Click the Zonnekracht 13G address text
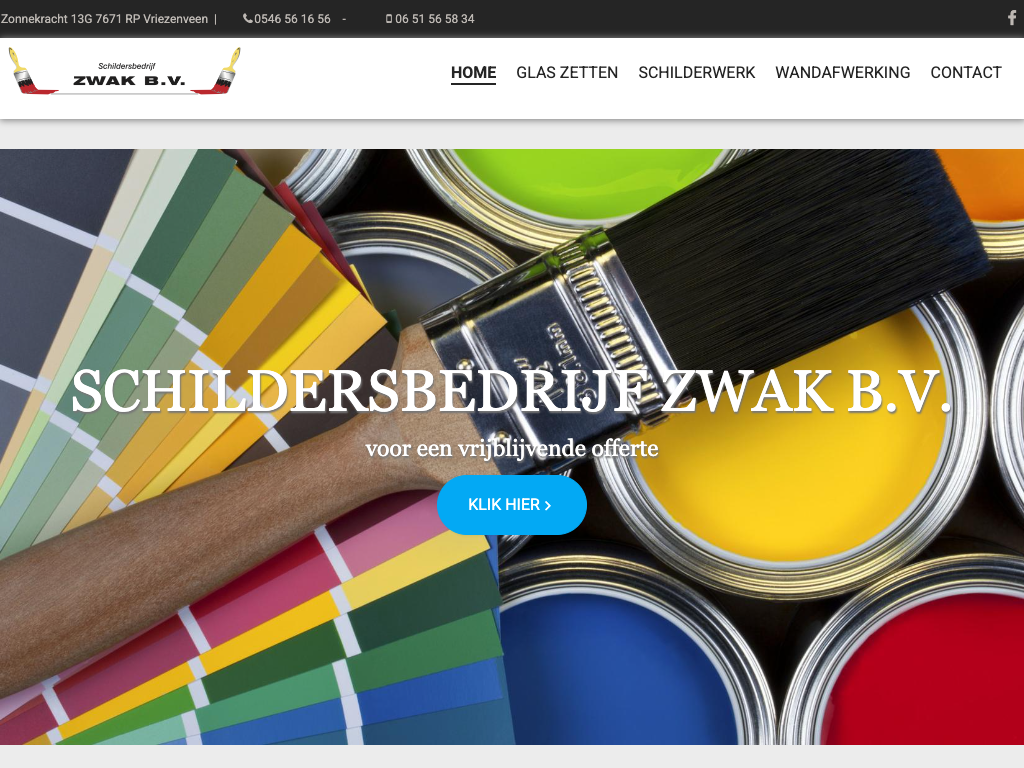 tap(104, 19)
